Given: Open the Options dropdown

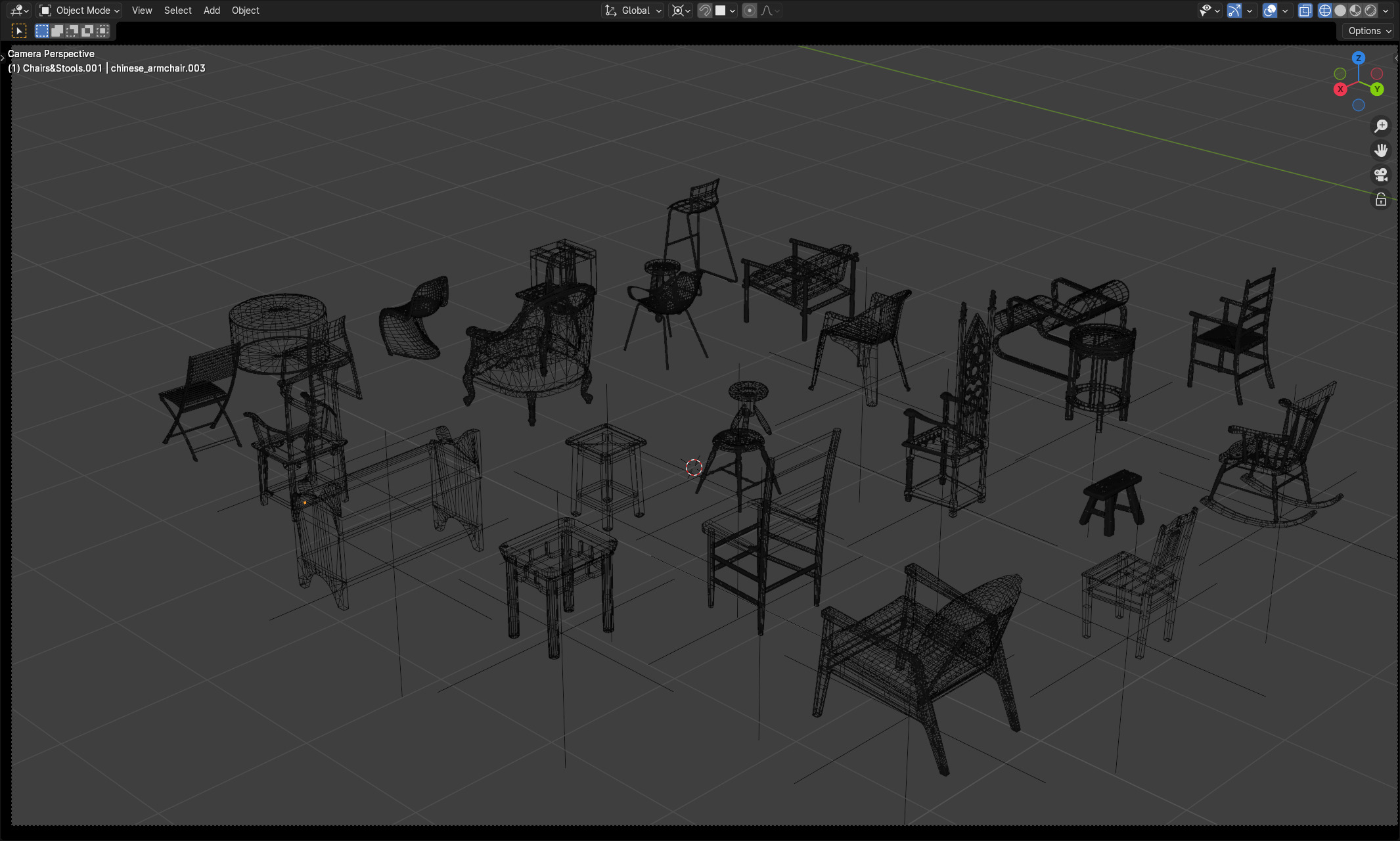Looking at the screenshot, I should (1369, 31).
